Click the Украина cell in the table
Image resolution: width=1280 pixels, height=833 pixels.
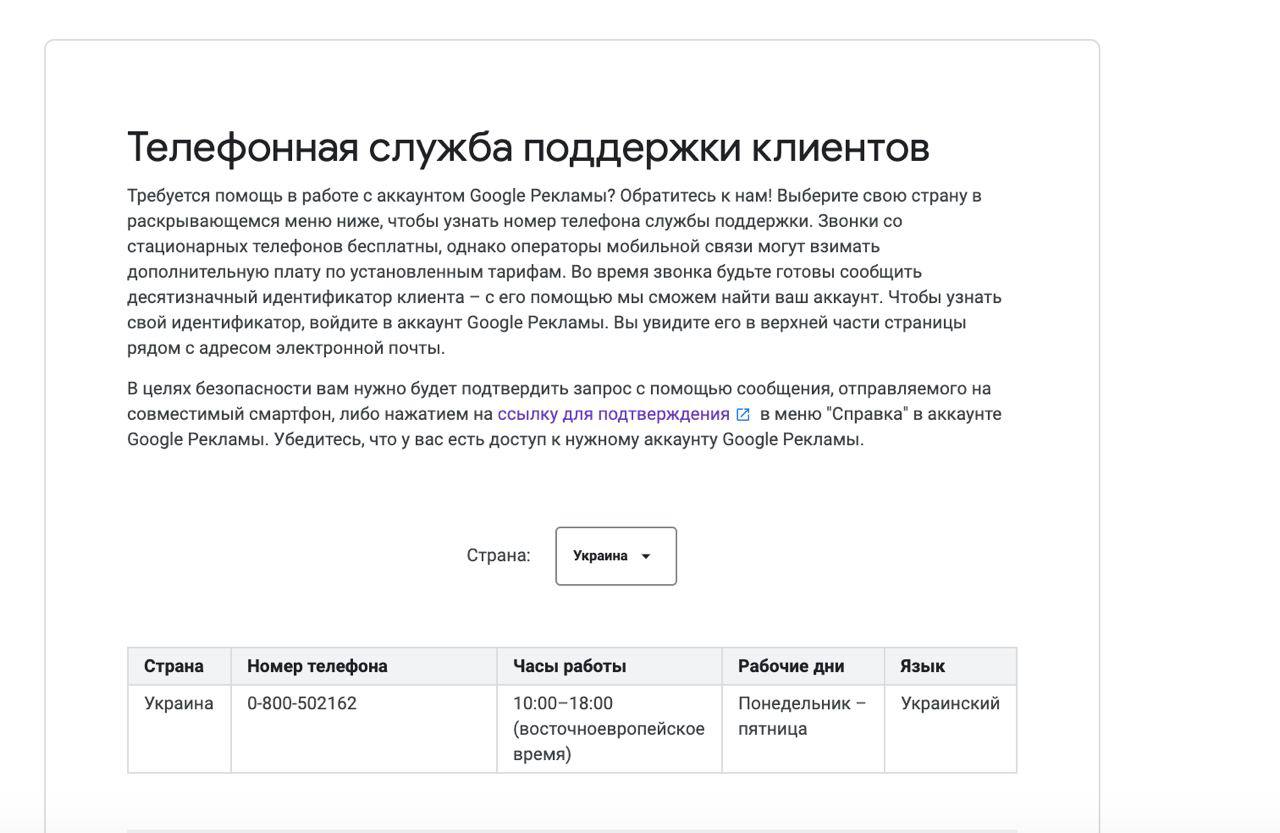(x=179, y=703)
